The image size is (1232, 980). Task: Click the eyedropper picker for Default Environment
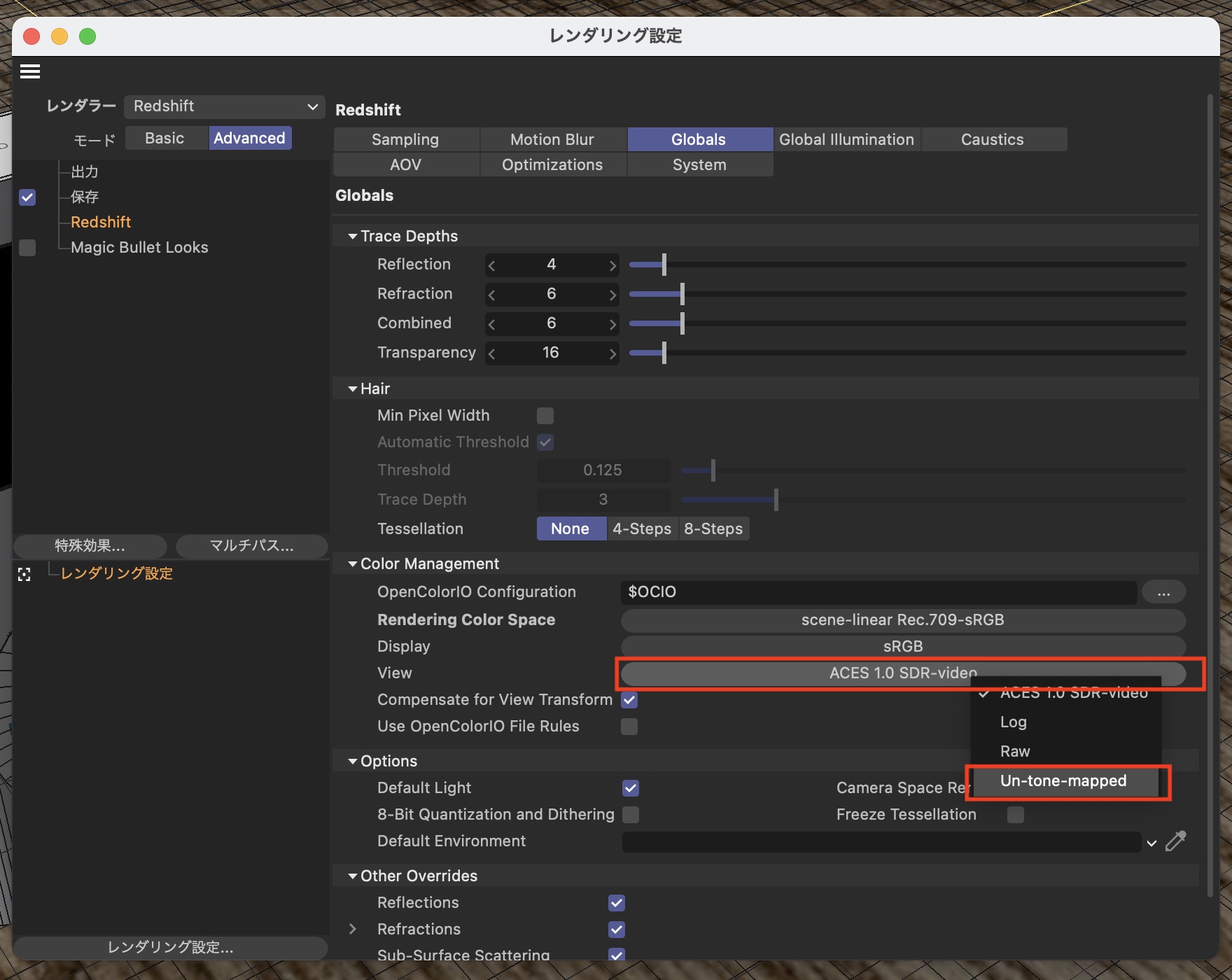point(1176,841)
